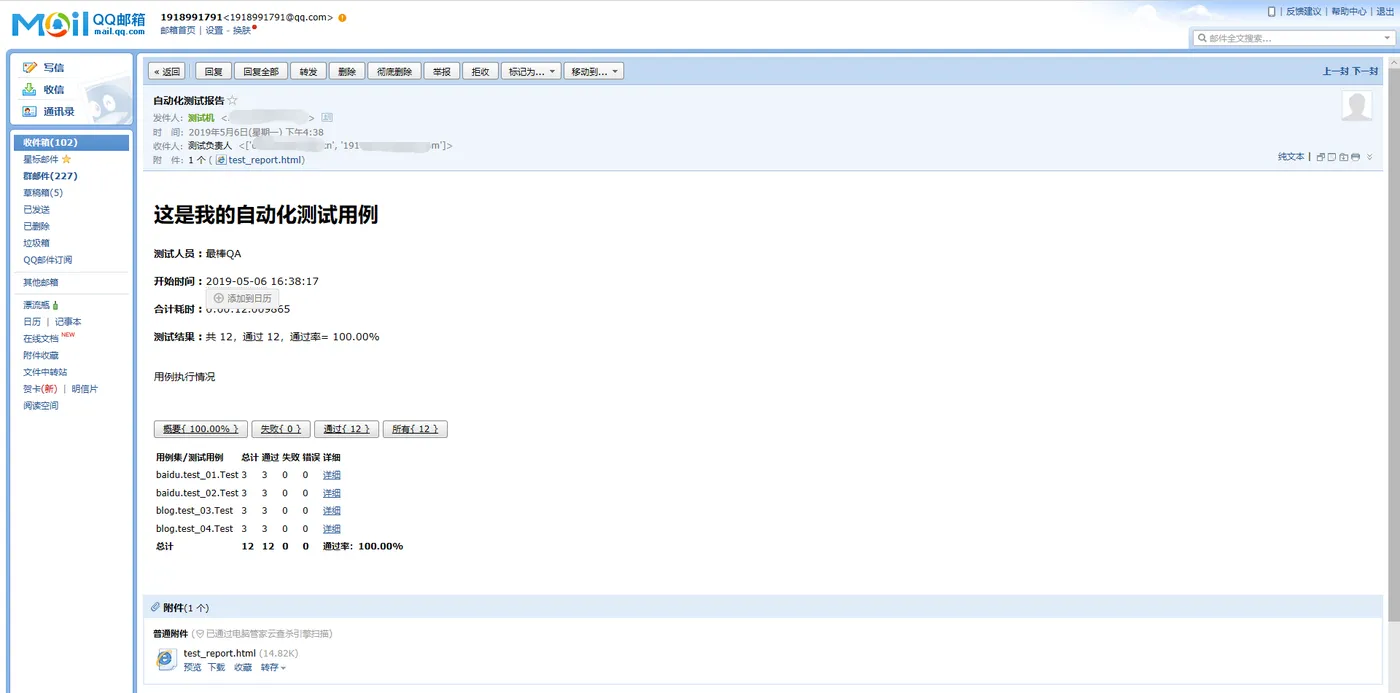Click the 通过{ 12 } filter button
This screenshot has height=693, width=1400.
pyautogui.click(x=347, y=429)
